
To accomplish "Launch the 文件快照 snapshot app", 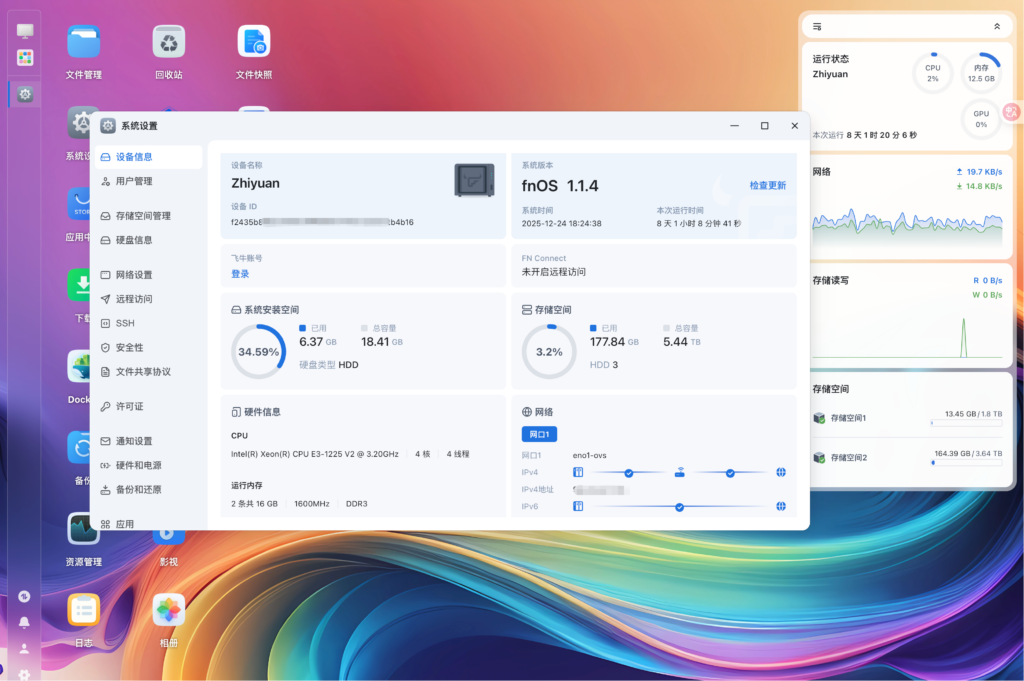I will [x=253, y=43].
